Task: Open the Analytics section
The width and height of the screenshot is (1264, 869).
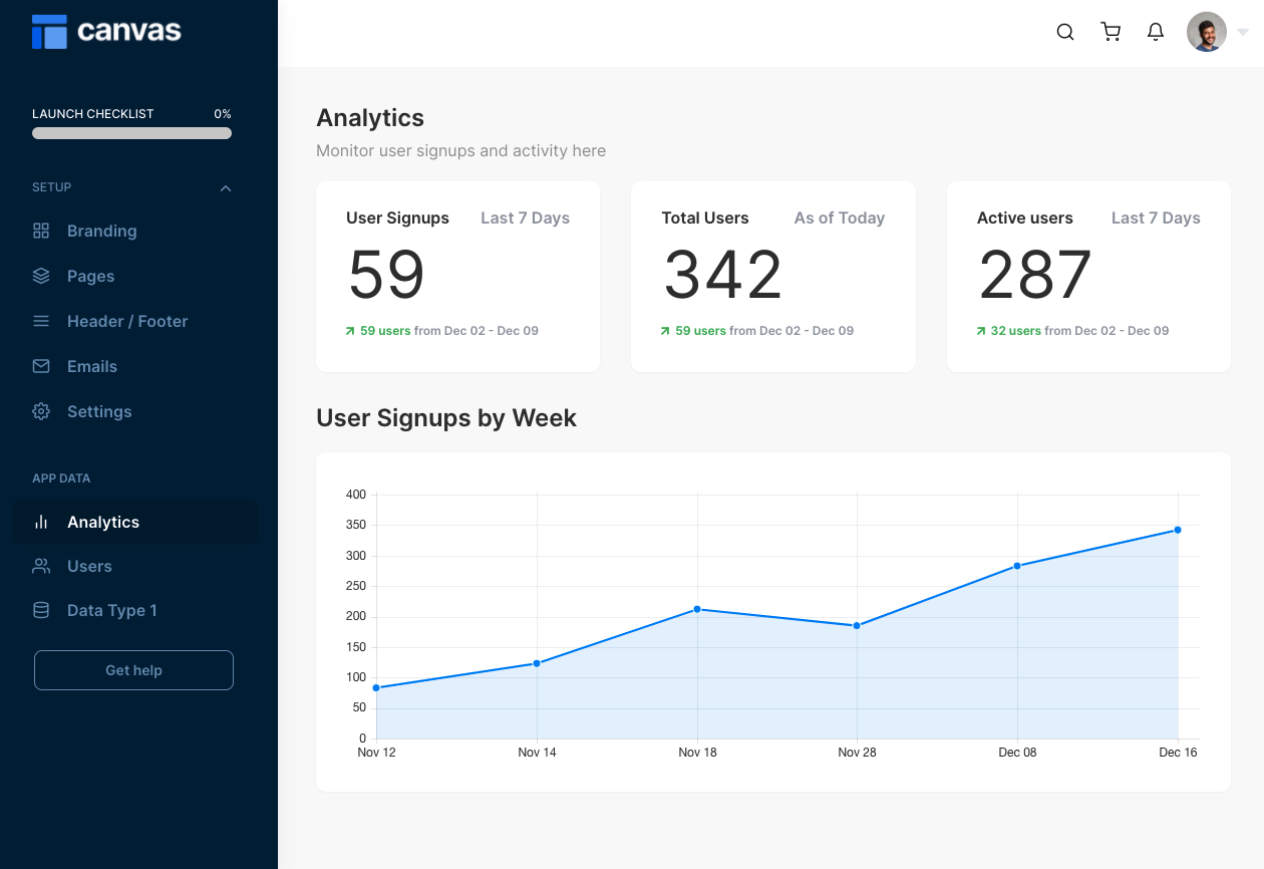Action: click(x=103, y=521)
